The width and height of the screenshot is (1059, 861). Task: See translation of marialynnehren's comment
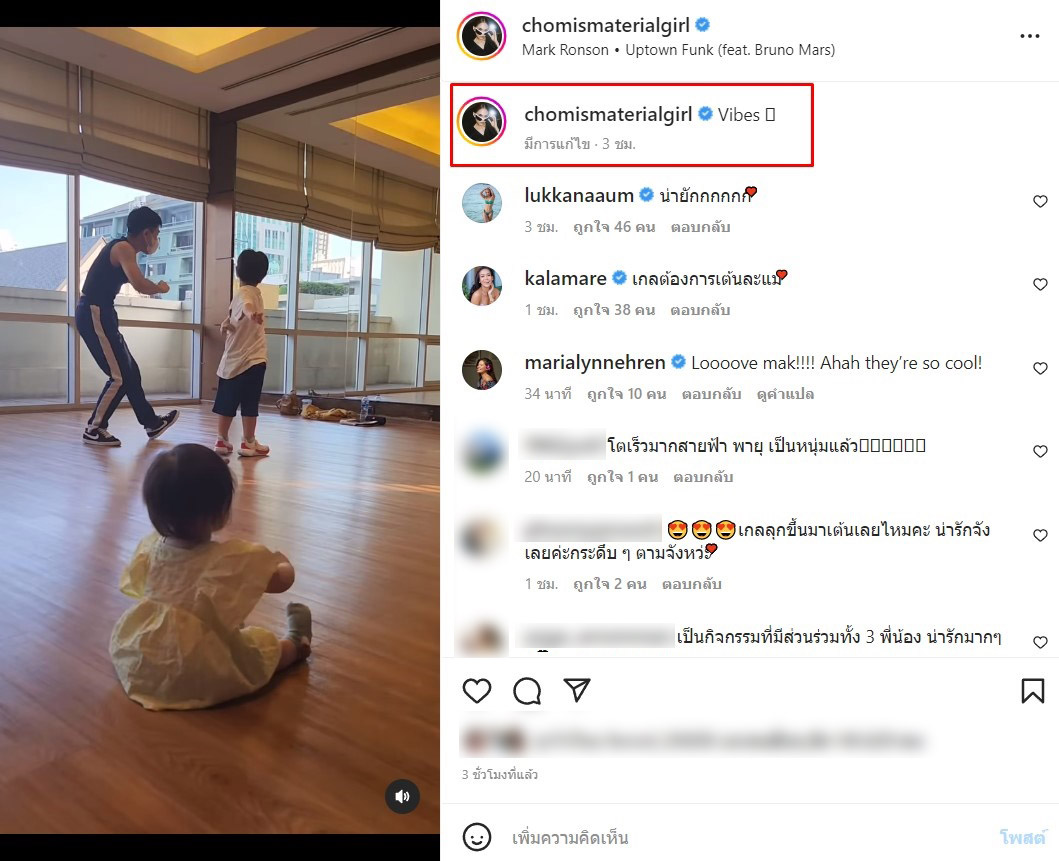click(785, 394)
